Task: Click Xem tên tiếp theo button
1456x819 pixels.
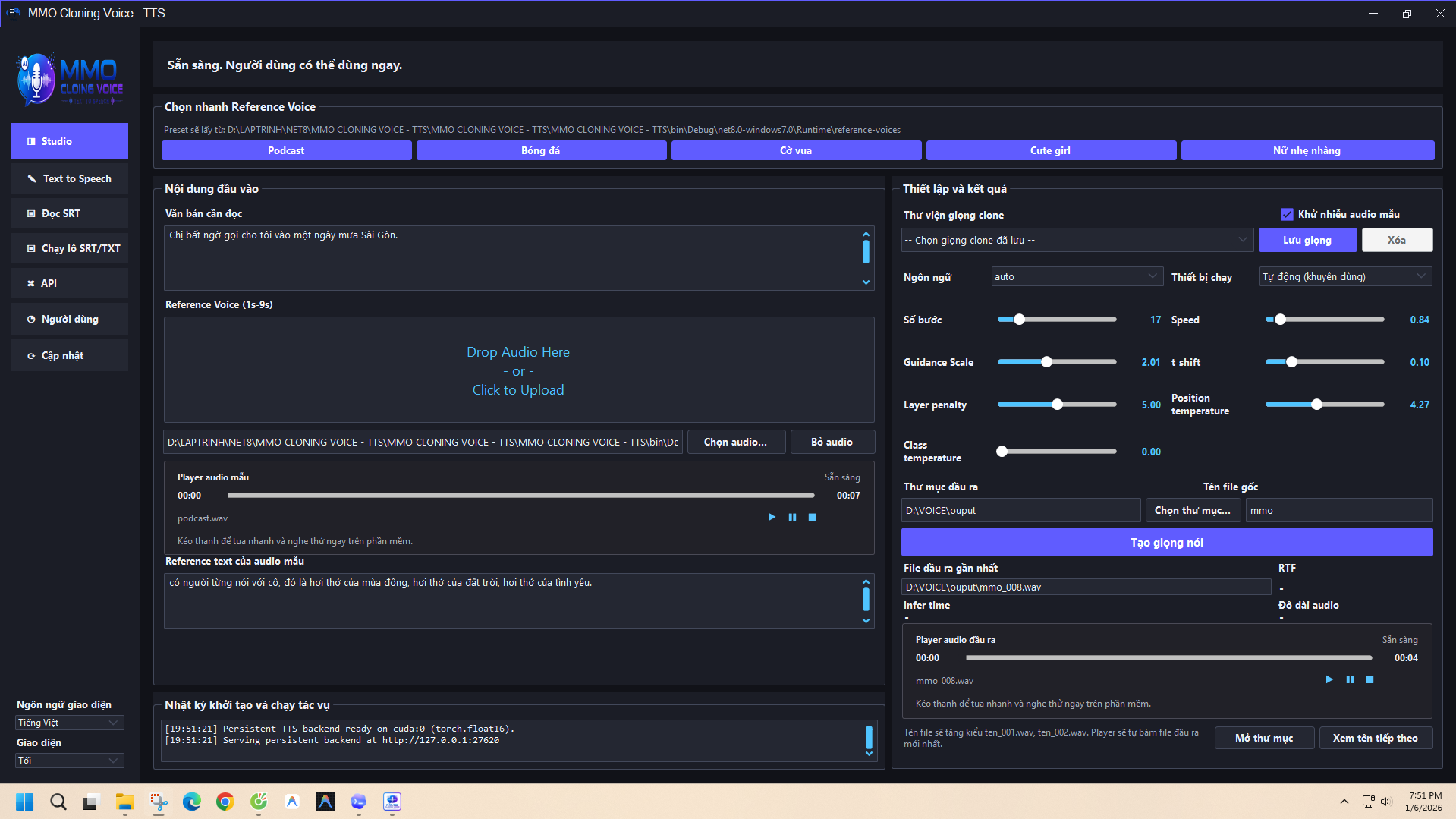Action: click(1376, 738)
